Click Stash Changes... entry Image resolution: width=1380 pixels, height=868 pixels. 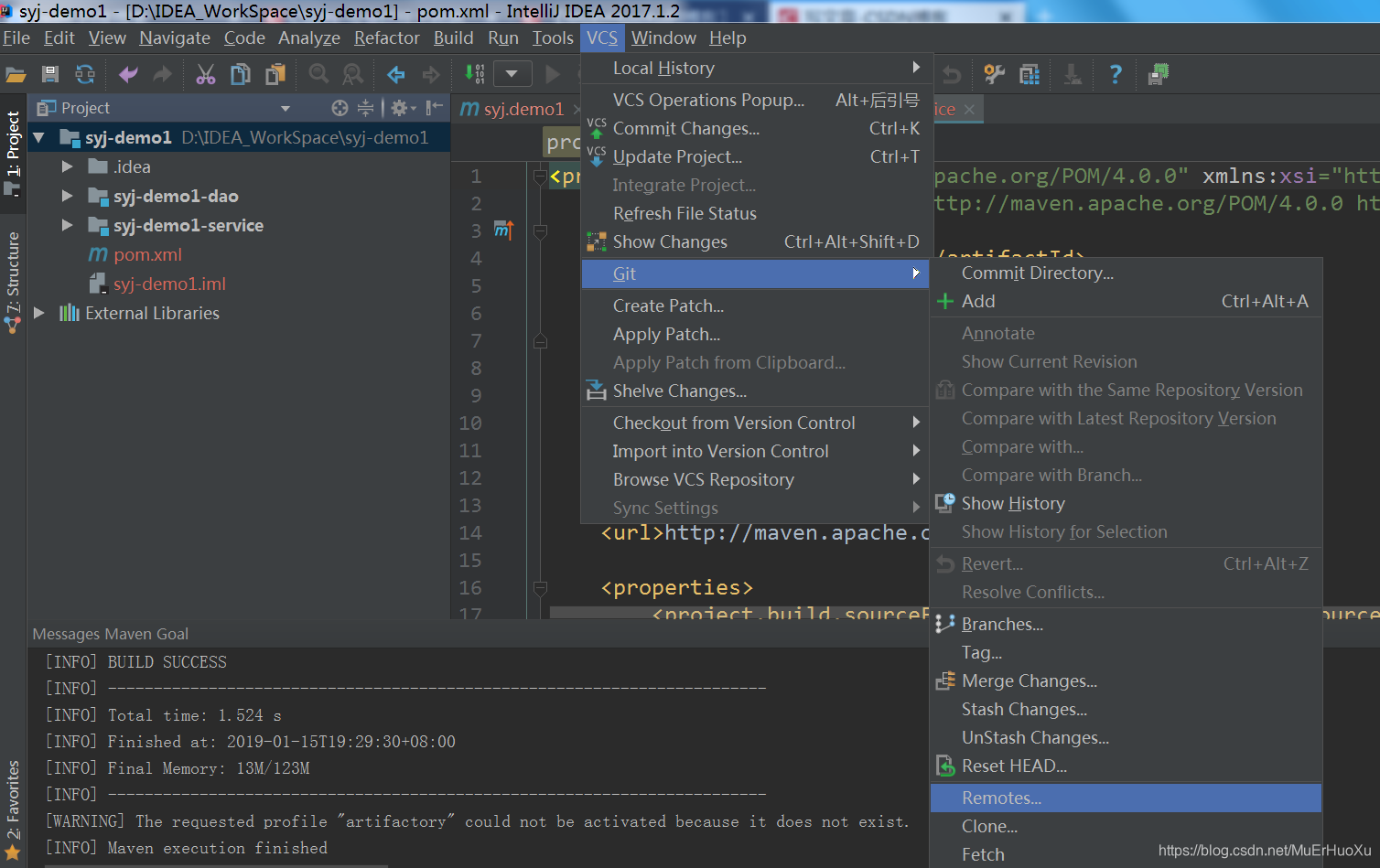coord(1126,709)
